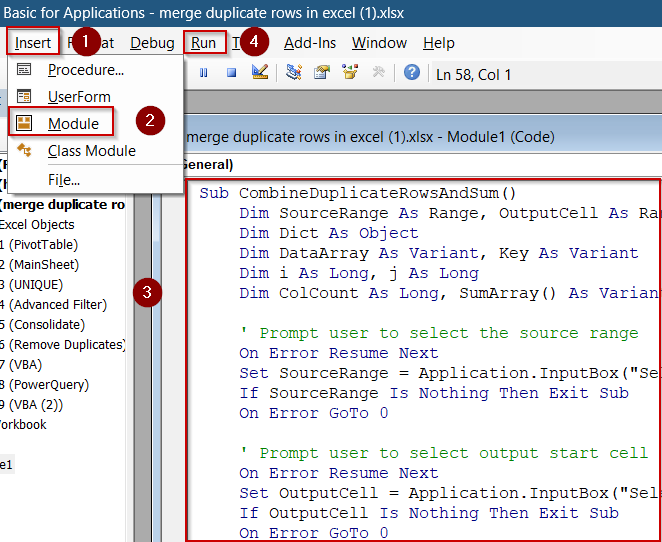Toggle Design Mode toolbar icon
Viewport: 662px width, 542px height.
click(x=260, y=72)
